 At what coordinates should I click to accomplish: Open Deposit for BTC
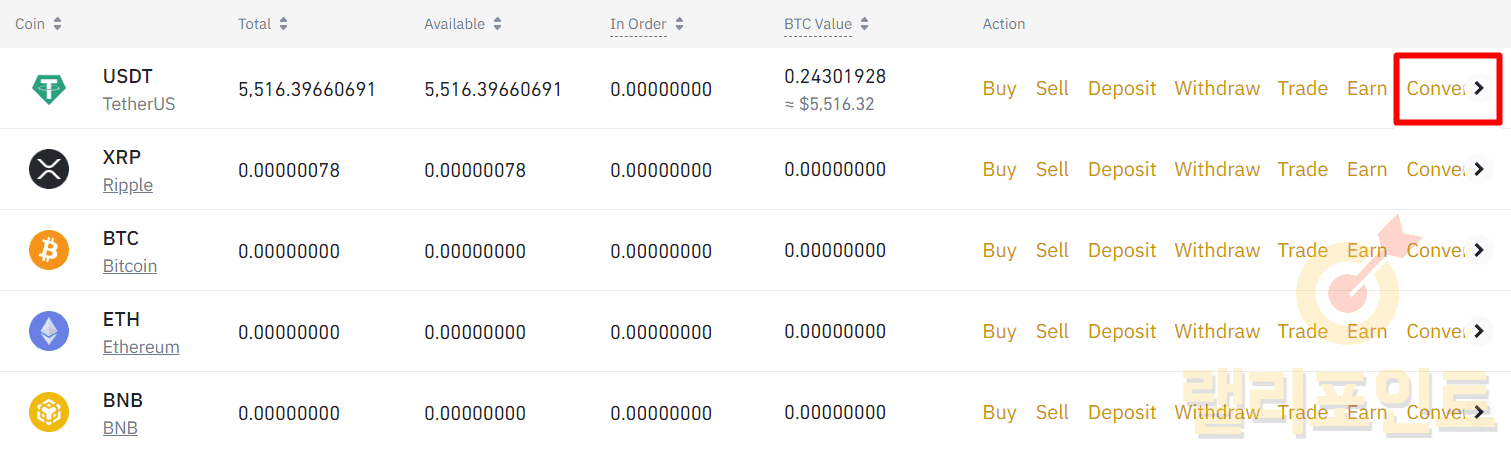[1122, 250]
